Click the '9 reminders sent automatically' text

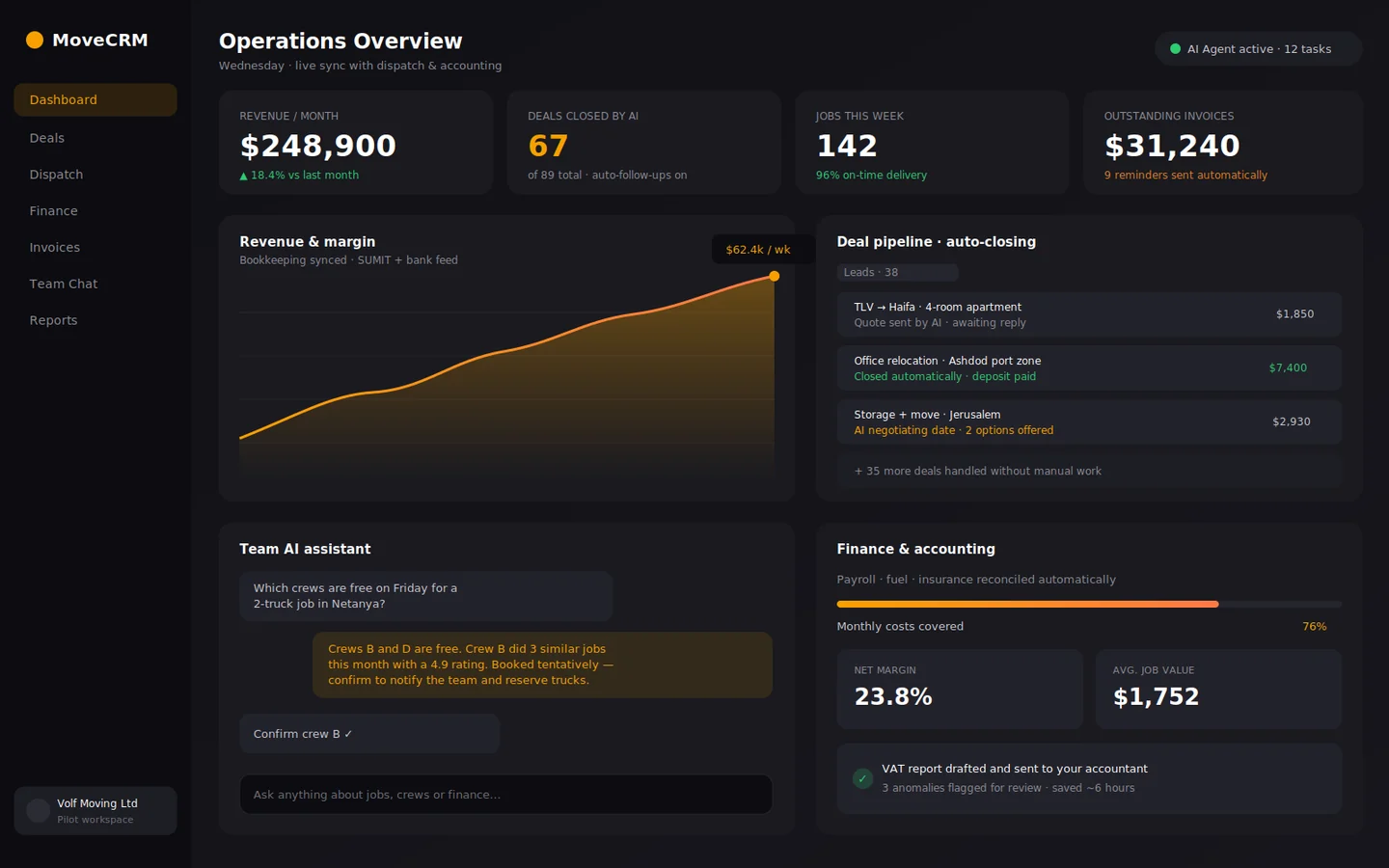pyautogui.click(x=1185, y=176)
